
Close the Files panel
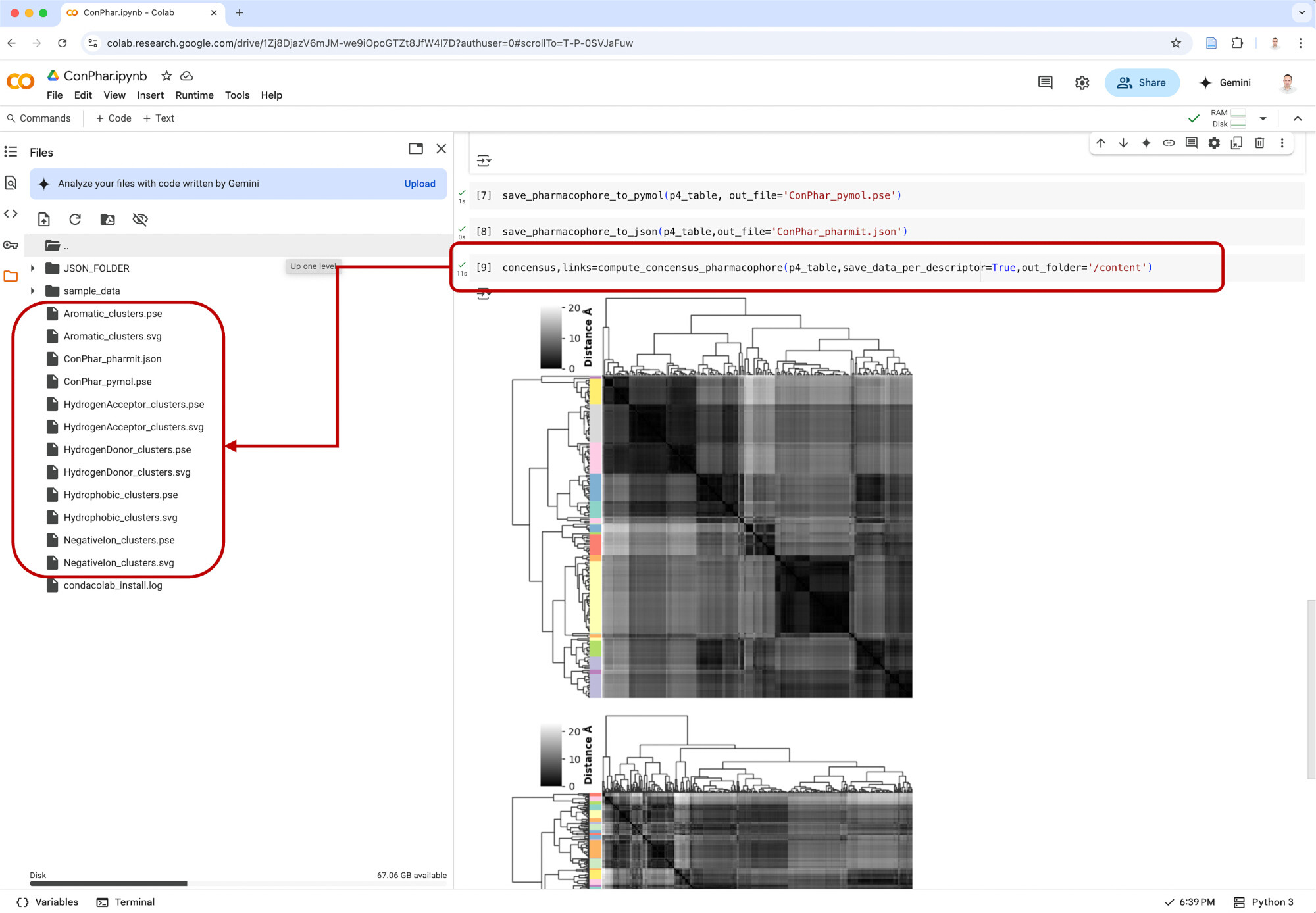point(442,149)
